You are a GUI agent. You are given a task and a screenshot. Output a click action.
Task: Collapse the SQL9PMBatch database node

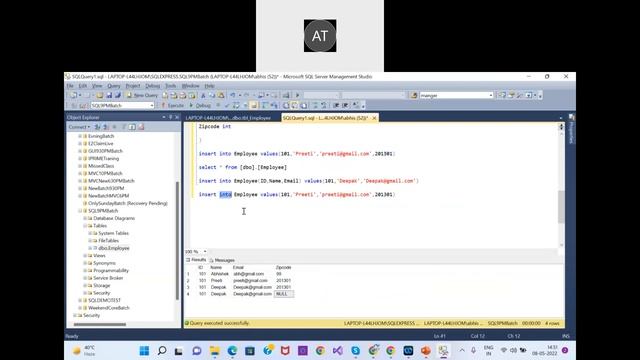tap(80, 211)
